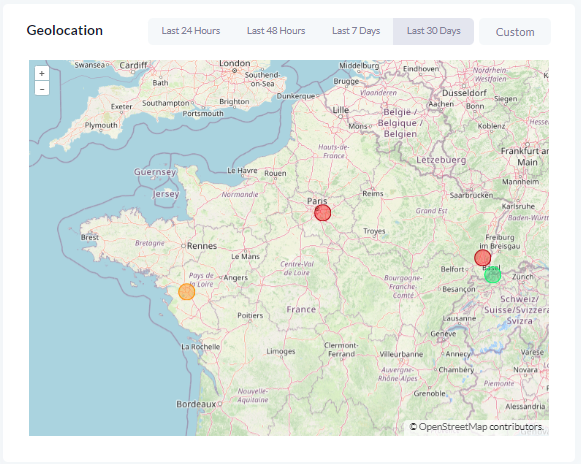The width and height of the screenshot is (581, 464).
Task: Click the France country label
Action: pyautogui.click(x=301, y=309)
